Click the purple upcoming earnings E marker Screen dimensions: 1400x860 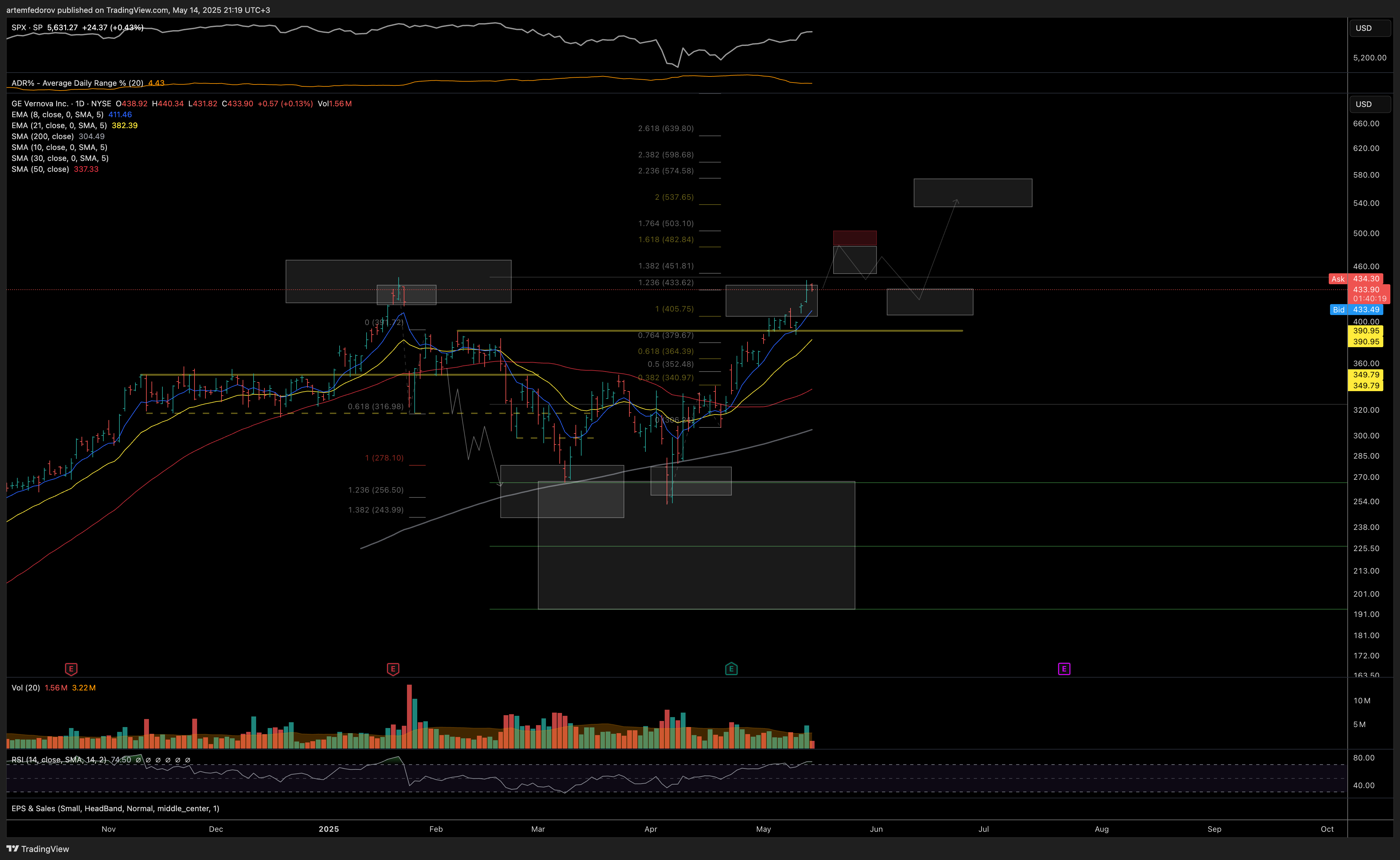1064,669
